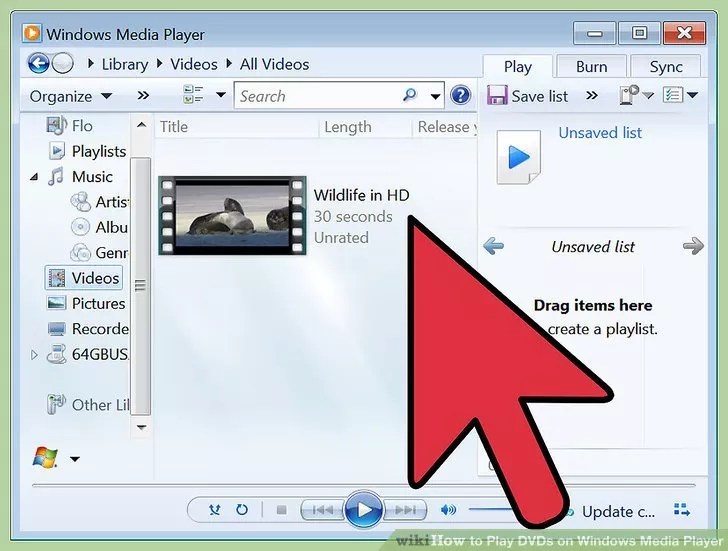Select All Videos in the breadcrumb

pos(274,64)
